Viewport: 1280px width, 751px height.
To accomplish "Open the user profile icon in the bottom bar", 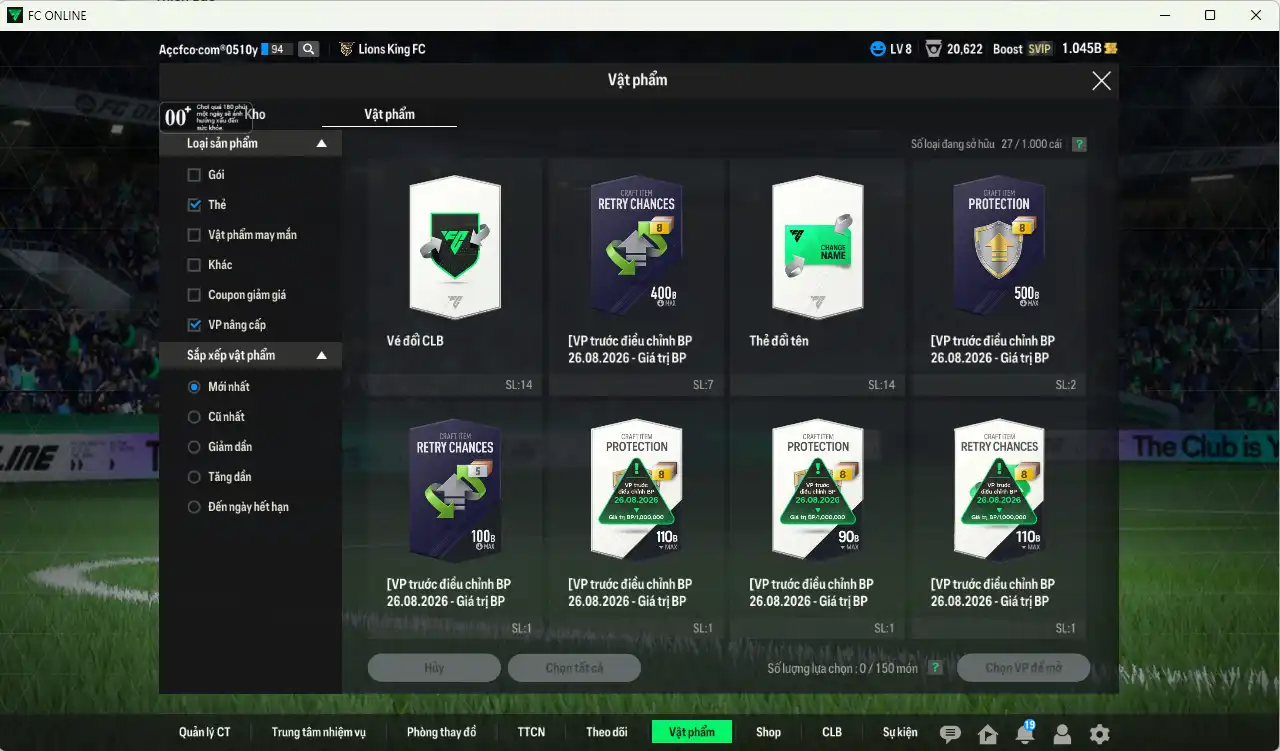I will click(1062, 734).
